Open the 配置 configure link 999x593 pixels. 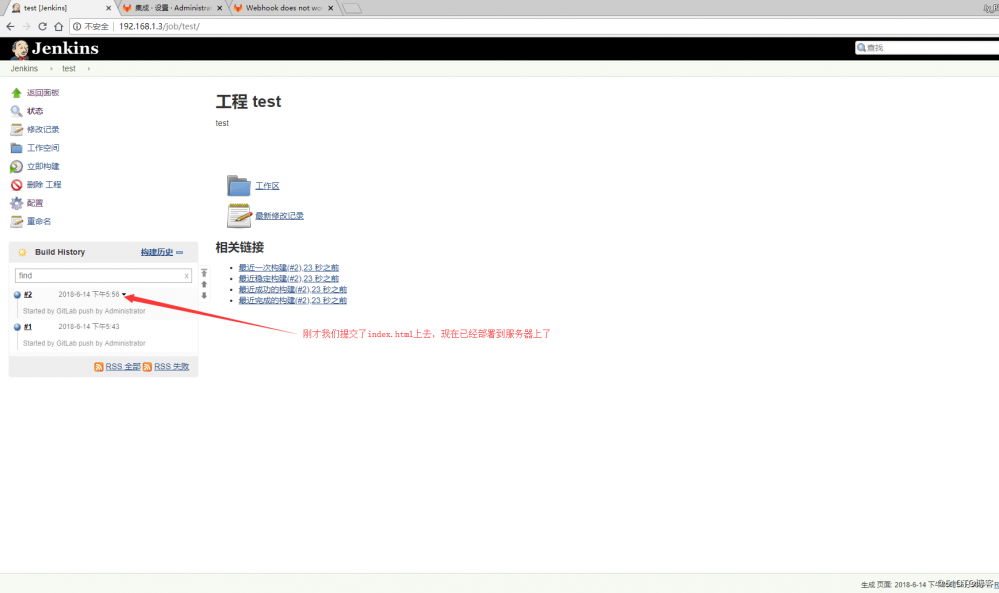(x=35, y=203)
